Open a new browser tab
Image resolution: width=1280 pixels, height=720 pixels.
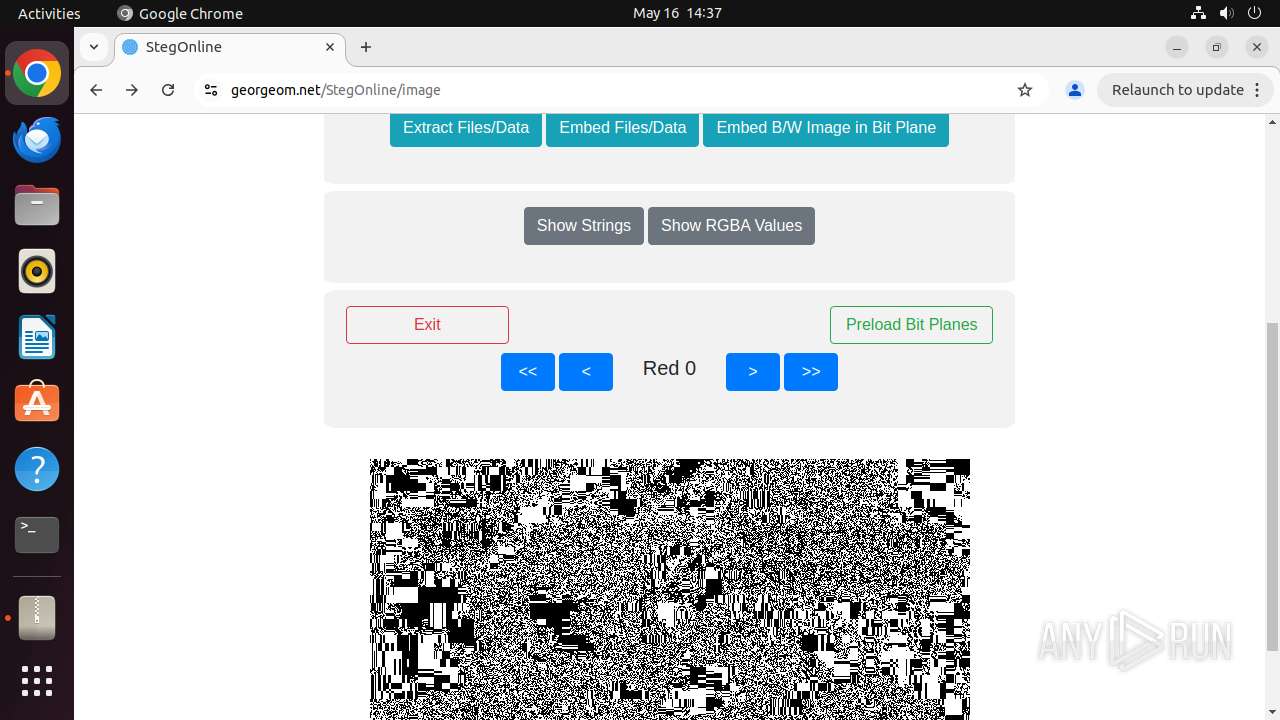tap(366, 47)
